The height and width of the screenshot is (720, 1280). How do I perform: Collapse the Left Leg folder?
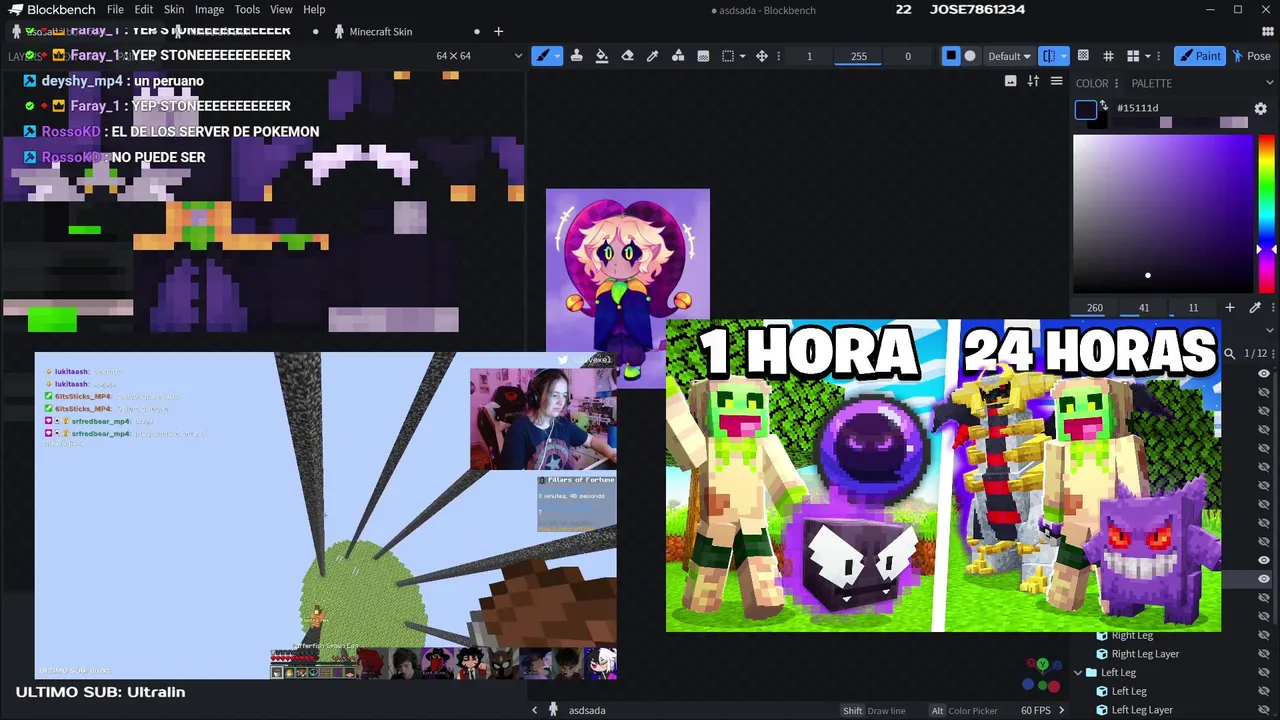tap(1078, 673)
